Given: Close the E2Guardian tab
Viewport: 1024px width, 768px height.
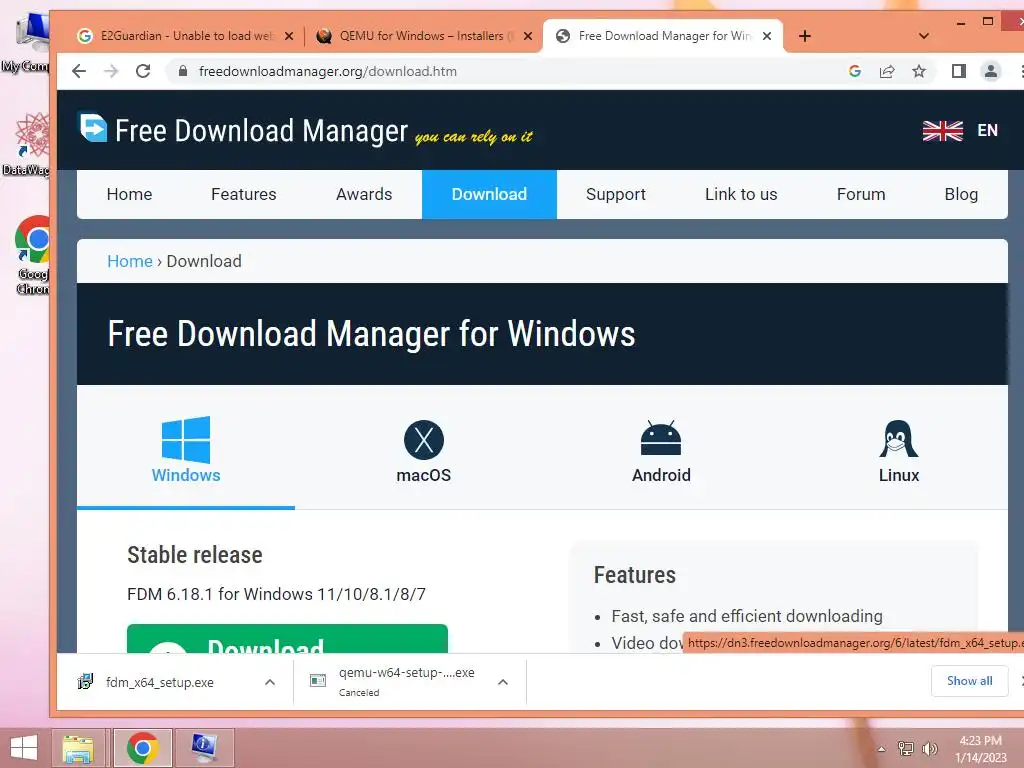Looking at the screenshot, I should pos(289,36).
